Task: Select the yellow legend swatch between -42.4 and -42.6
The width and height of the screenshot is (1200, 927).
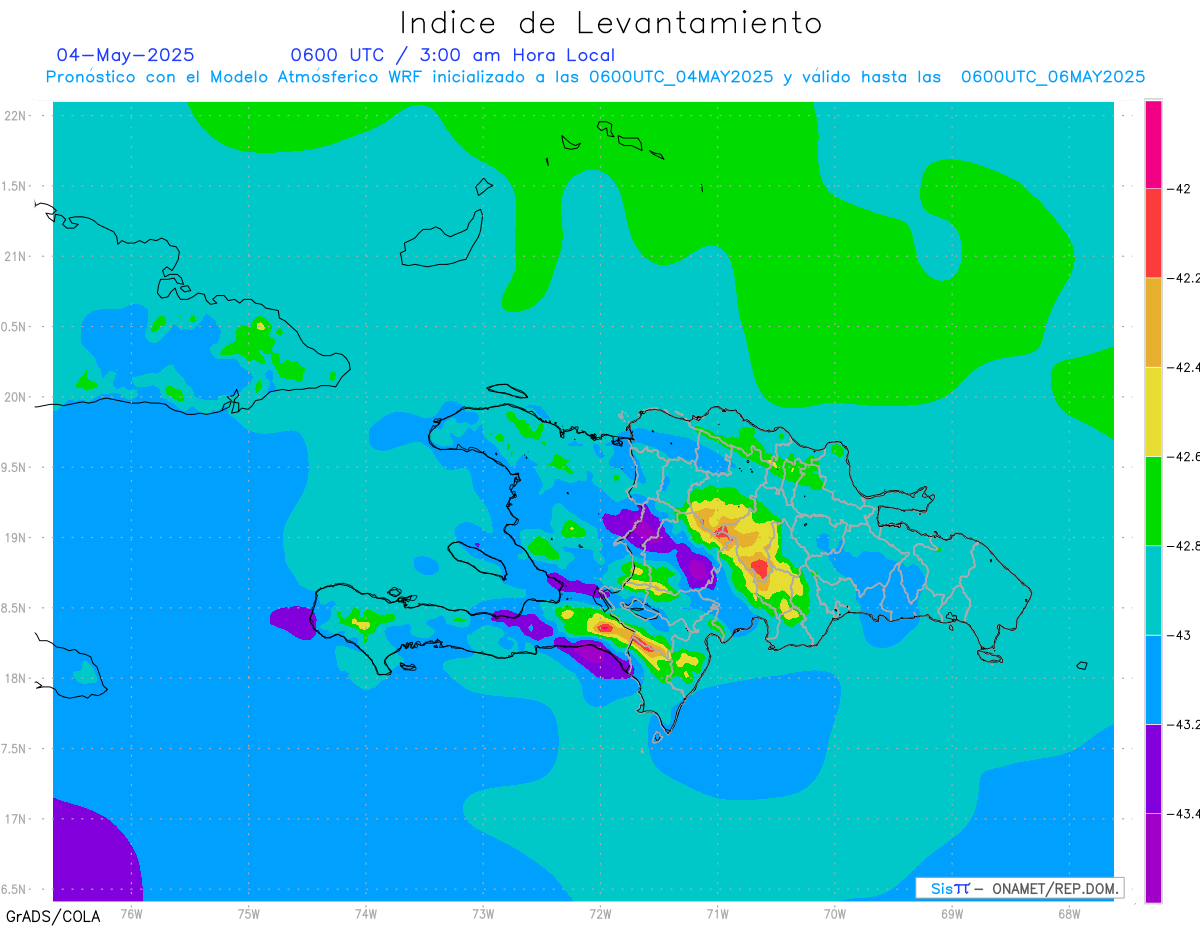Action: click(1153, 411)
